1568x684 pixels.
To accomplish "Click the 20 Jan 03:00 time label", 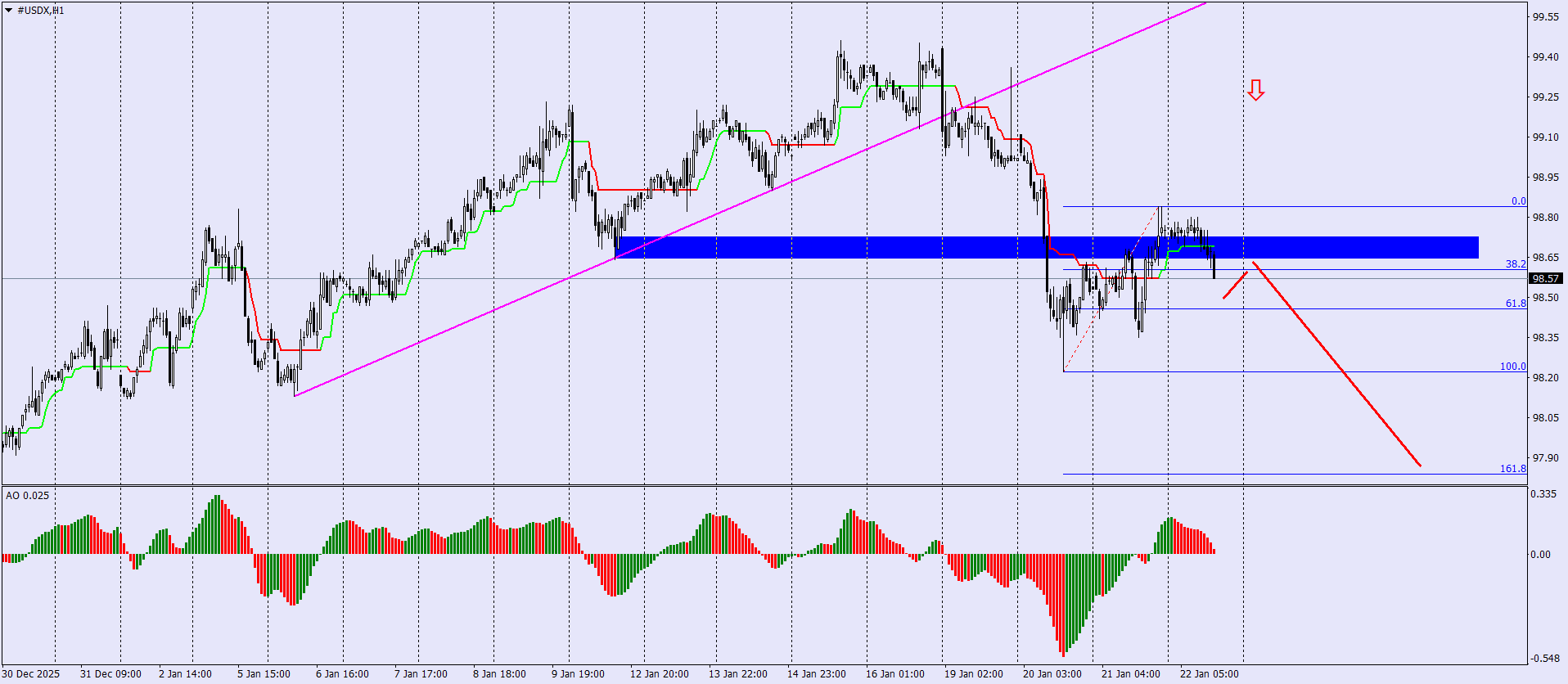I will pyautogui.click(x=1052, y=674).
